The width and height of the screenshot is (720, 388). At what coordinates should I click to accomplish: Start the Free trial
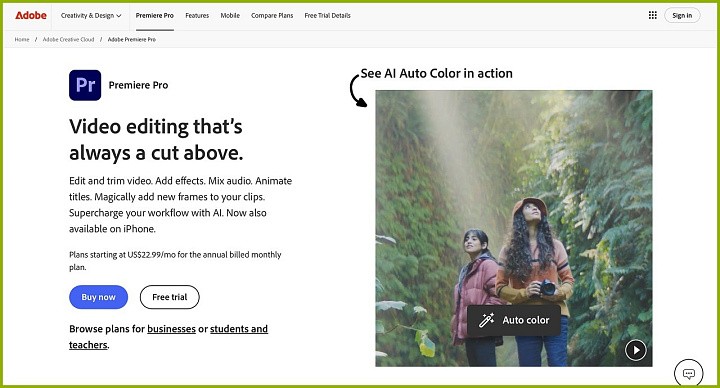pos(169,297)
